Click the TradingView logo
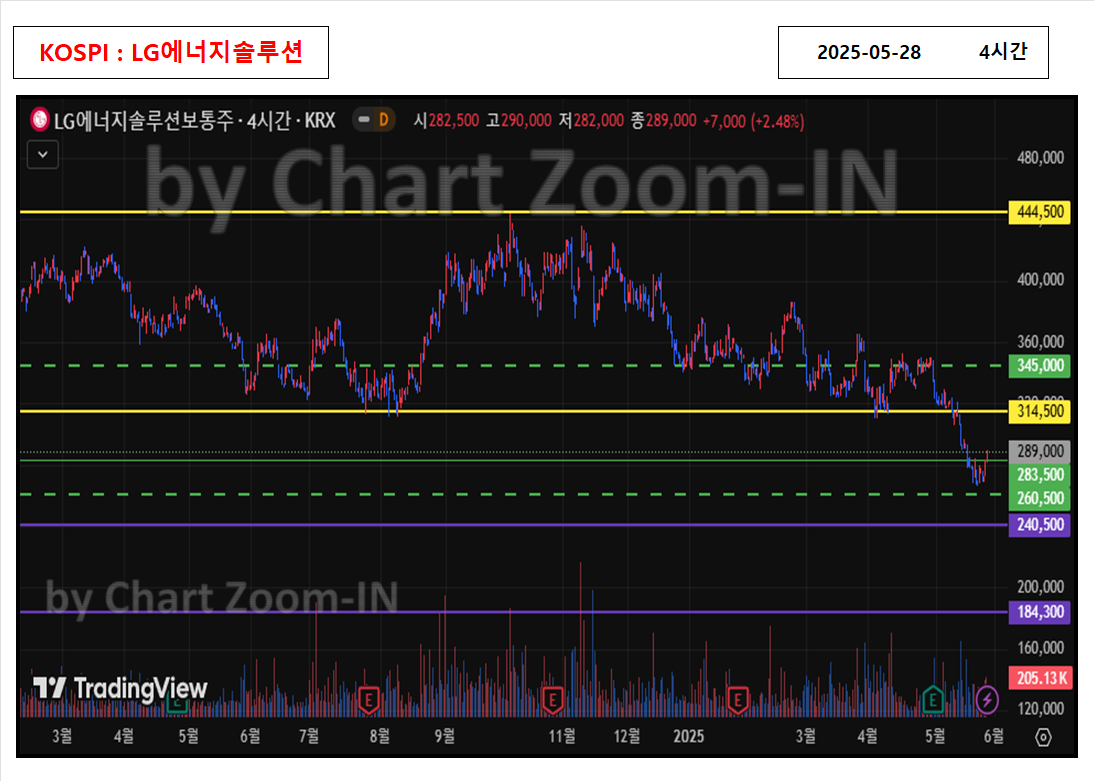This screenshot has height=781, width=1094. pyautogui.click(x=120, y=689)
